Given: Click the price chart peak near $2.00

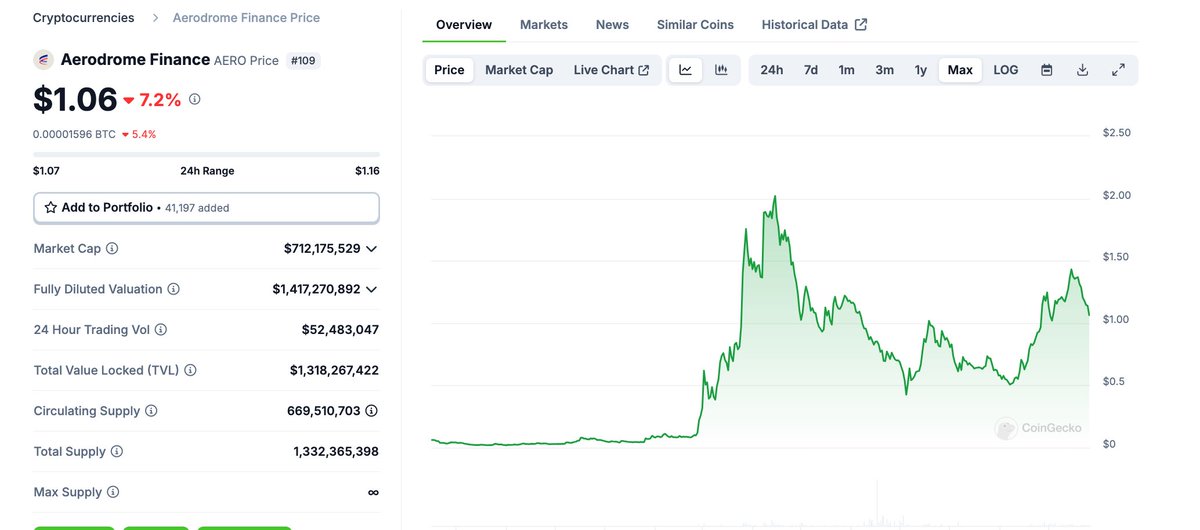Looking at the screenshot, I should click(x=775, y=198).
